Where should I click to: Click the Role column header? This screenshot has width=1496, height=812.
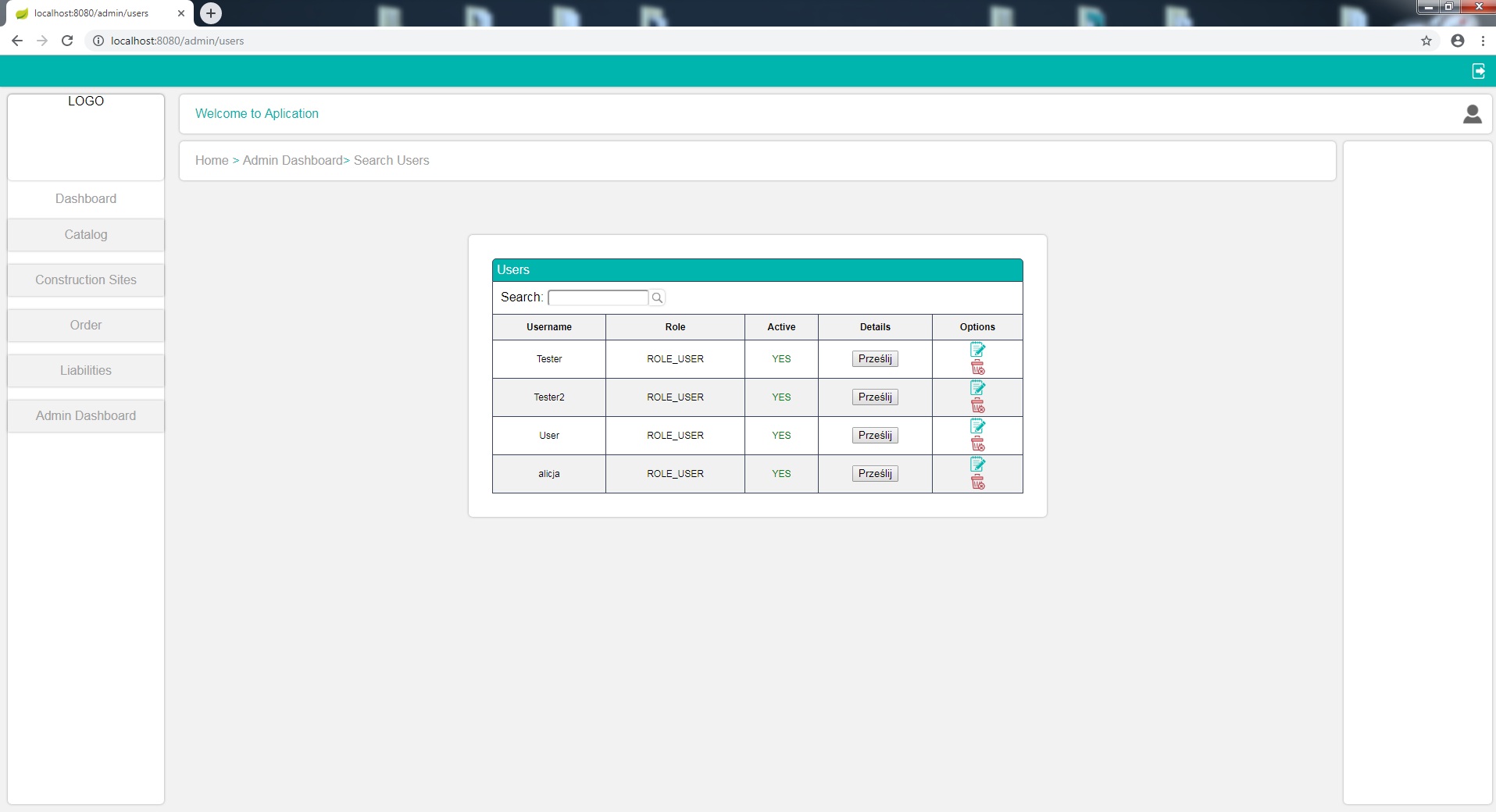pyautogui.click(x=675, y=327)
